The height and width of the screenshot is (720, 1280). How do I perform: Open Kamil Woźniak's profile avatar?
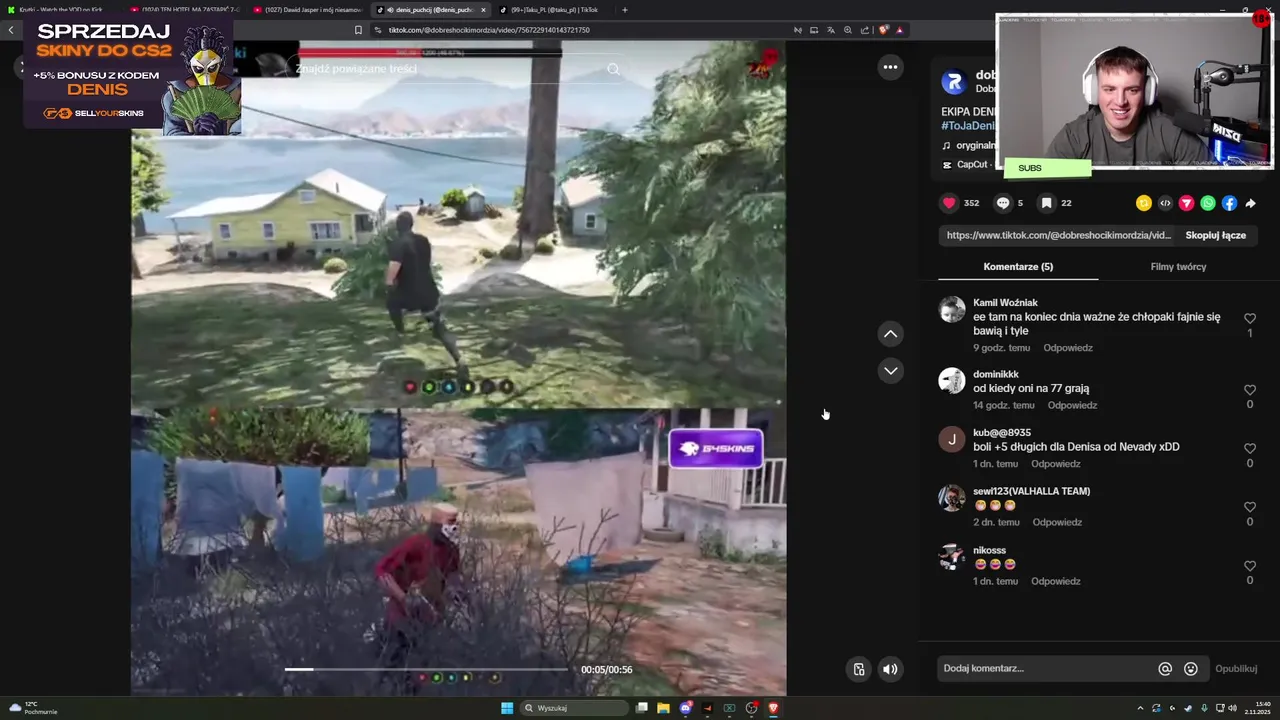click(x=952, y=309)
